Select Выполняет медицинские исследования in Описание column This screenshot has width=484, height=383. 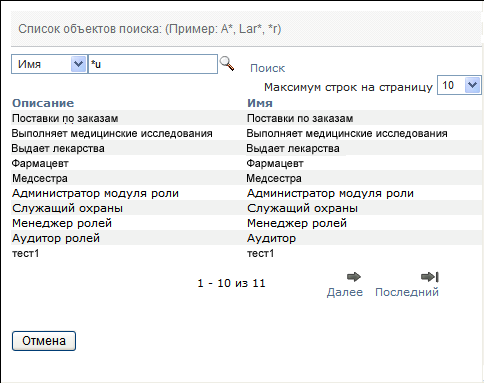112,133
